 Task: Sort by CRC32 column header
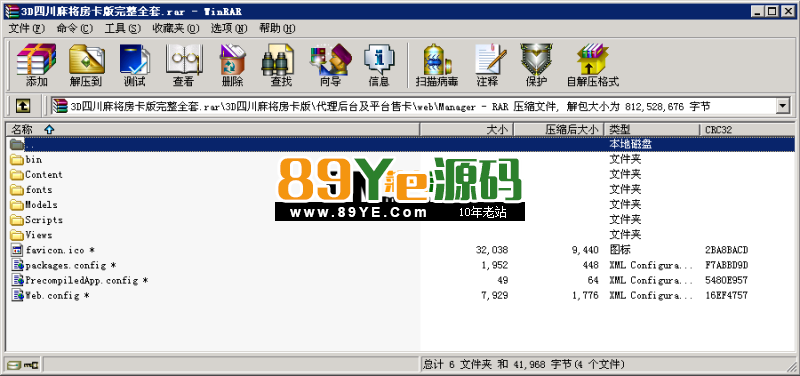pyautogui.click(x=746, y=130)
